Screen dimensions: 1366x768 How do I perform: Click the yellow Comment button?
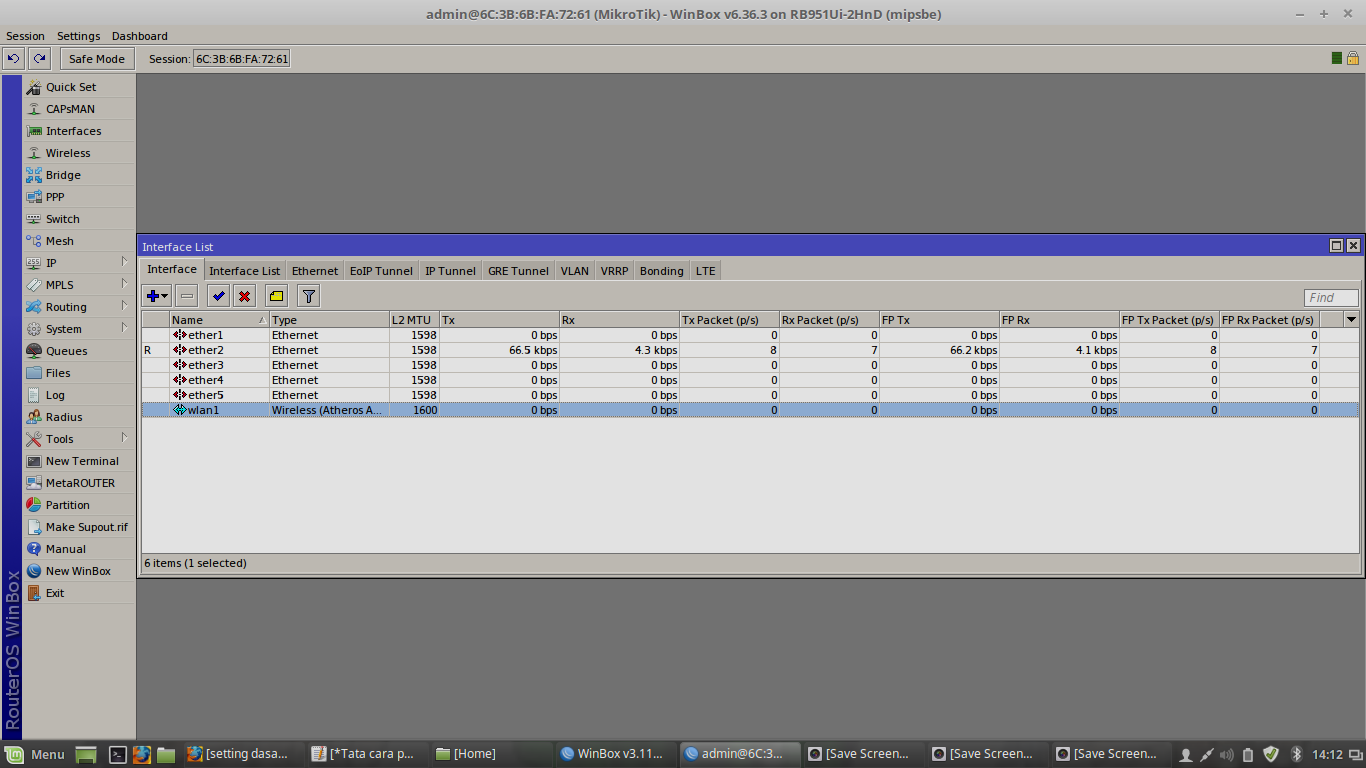pyautogui.click(x=277, y=296)
